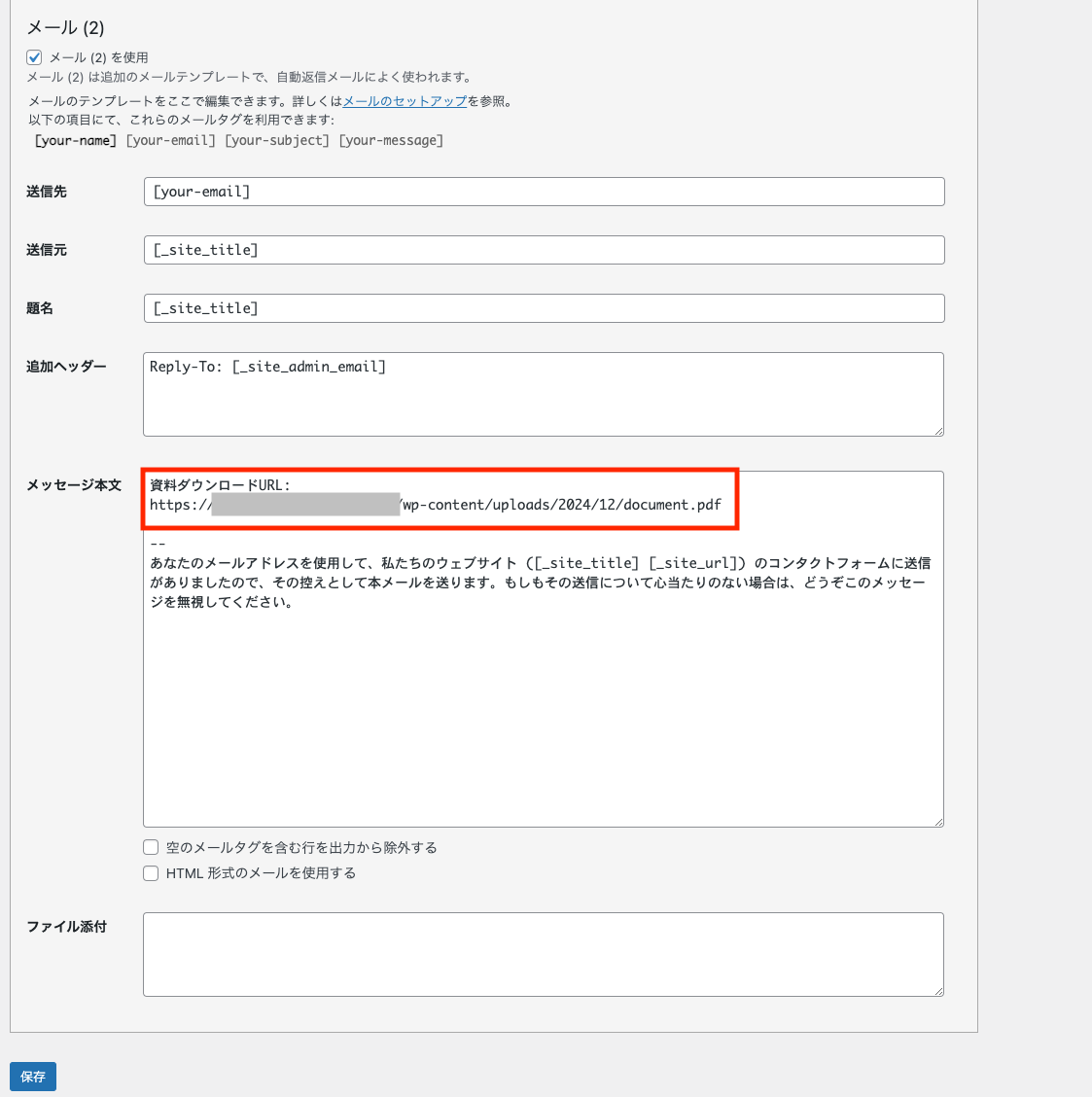Click the 保存 button
This screenshot has width=1092, height=1097.
click(x=33, y=1077)
